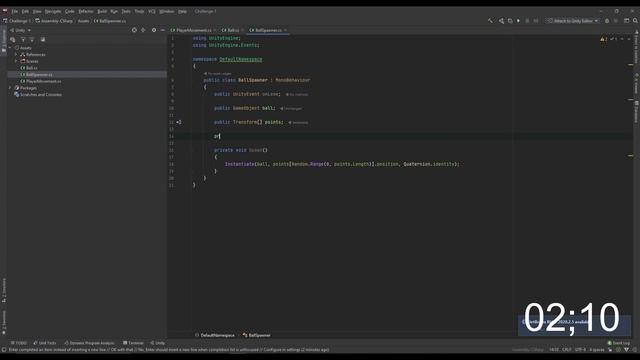Open the Navigate menu

click(x=53, y=11)
